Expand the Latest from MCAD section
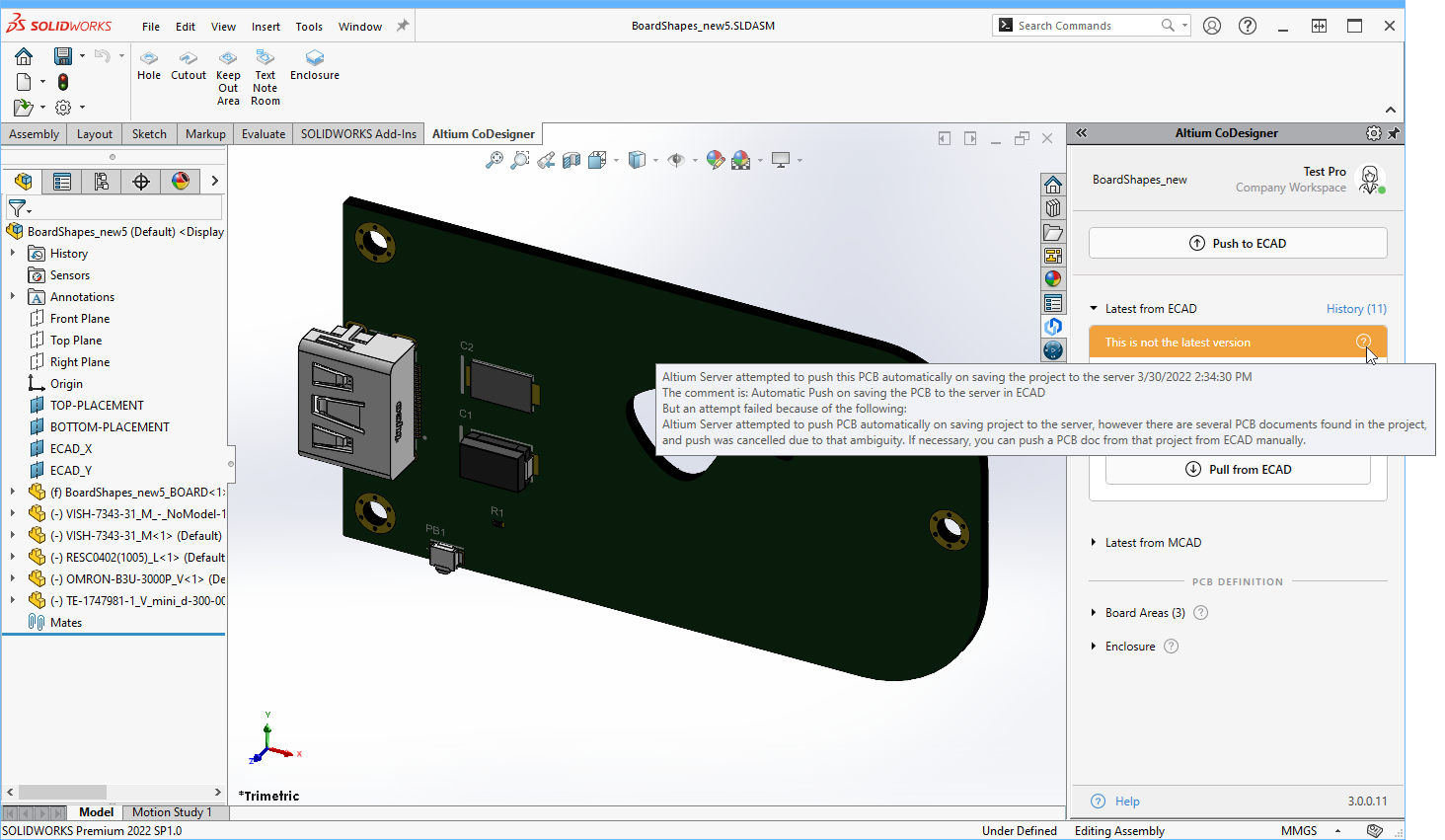Image resolution: width=1445 pixels, height=840 pixels. pos(1094,543)
